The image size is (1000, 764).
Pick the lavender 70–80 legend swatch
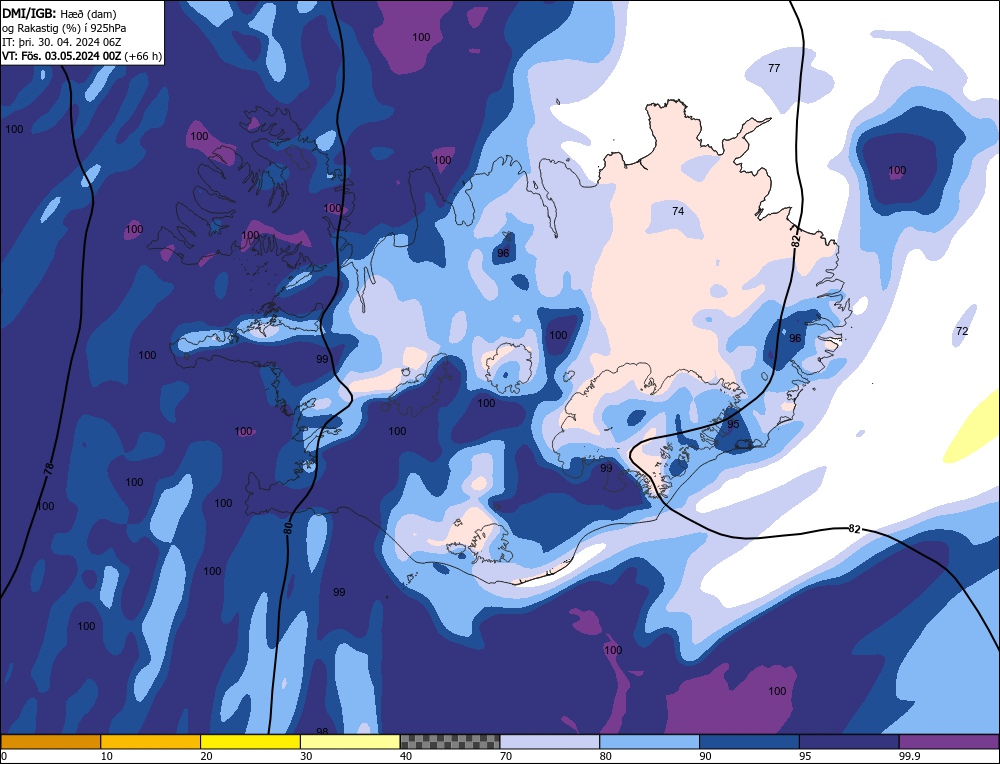point(550,741)
